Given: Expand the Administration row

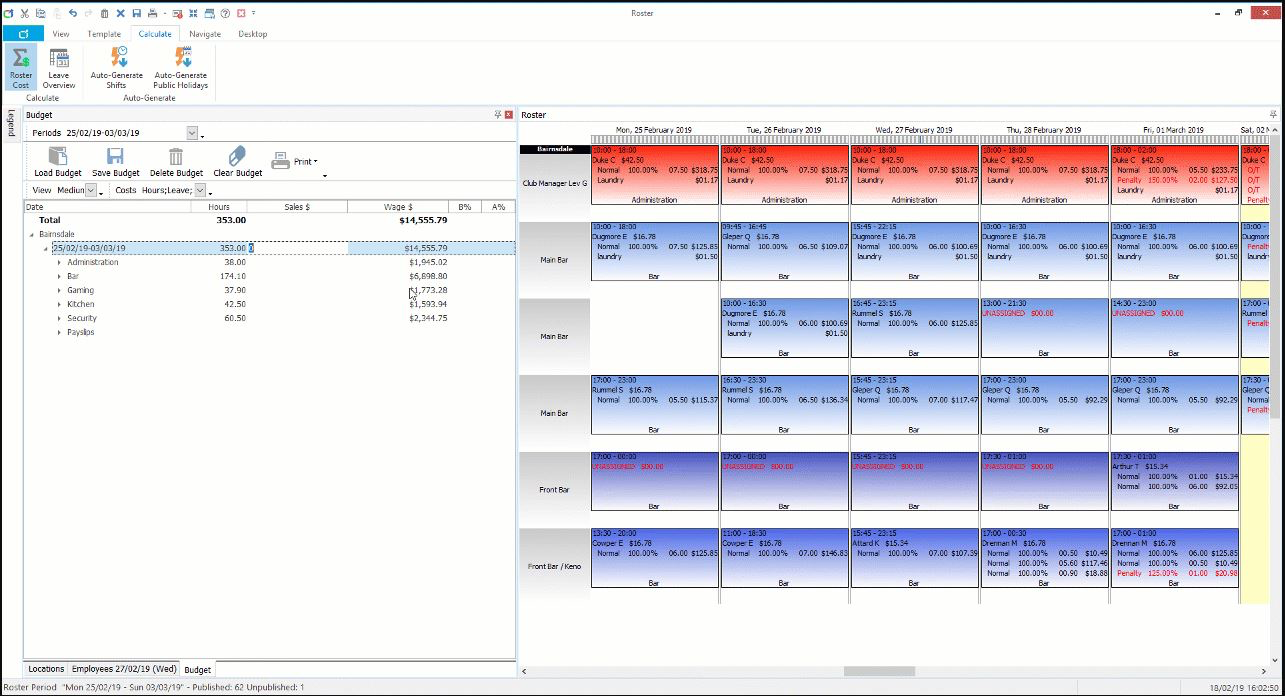Looking at the screenshot, I should [60, 262].
